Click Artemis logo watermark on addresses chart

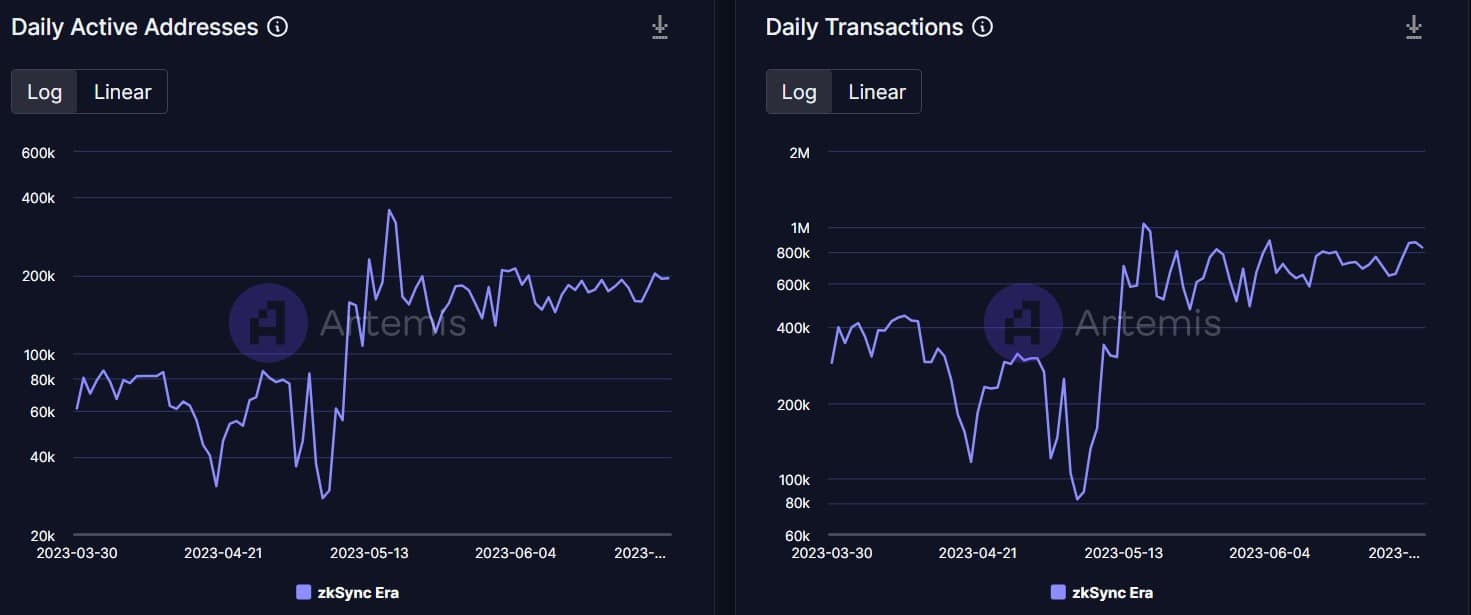pyautogui.click(x=268, y=322)
